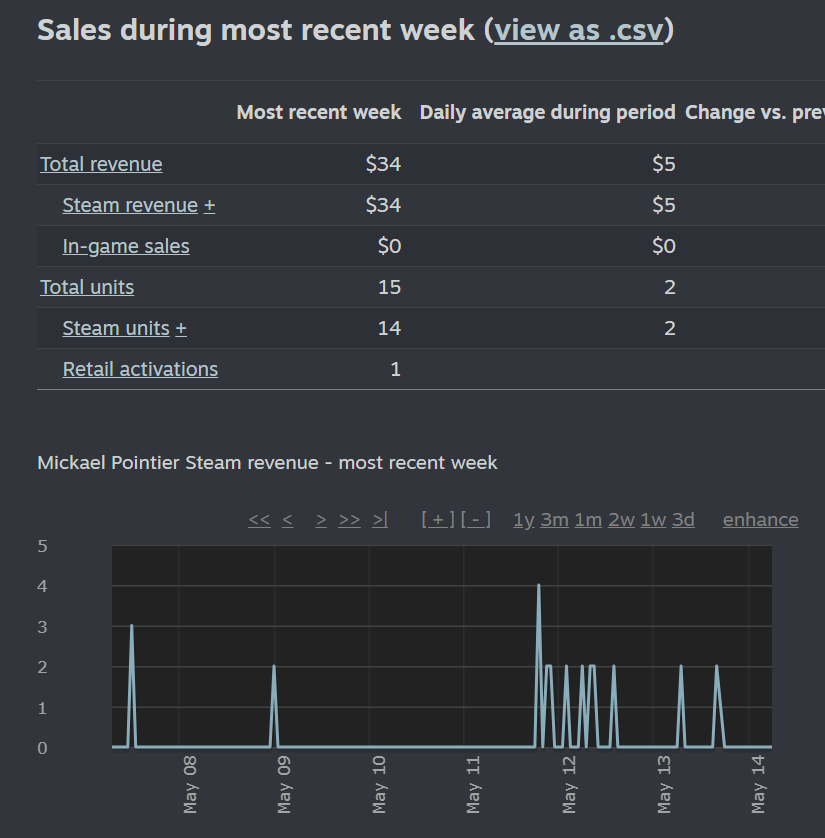Jump far forward with >> control
825x838 pixels.
(349, 519)
